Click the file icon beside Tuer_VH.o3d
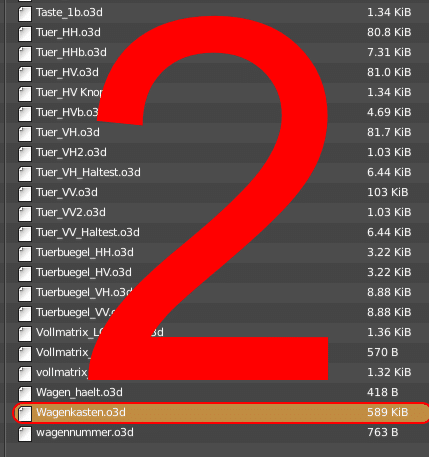This screenshot has width=429, height=457. click(x=25, y=133)
